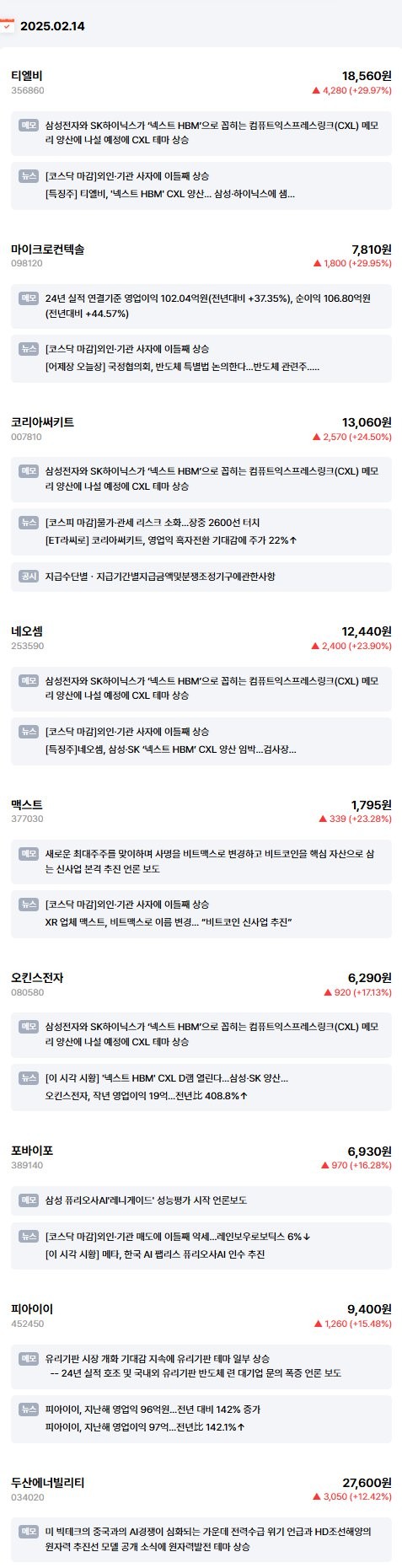
Task: Click the 마이크로컨텍솔 price 7,810원
Action: (371, 250)
